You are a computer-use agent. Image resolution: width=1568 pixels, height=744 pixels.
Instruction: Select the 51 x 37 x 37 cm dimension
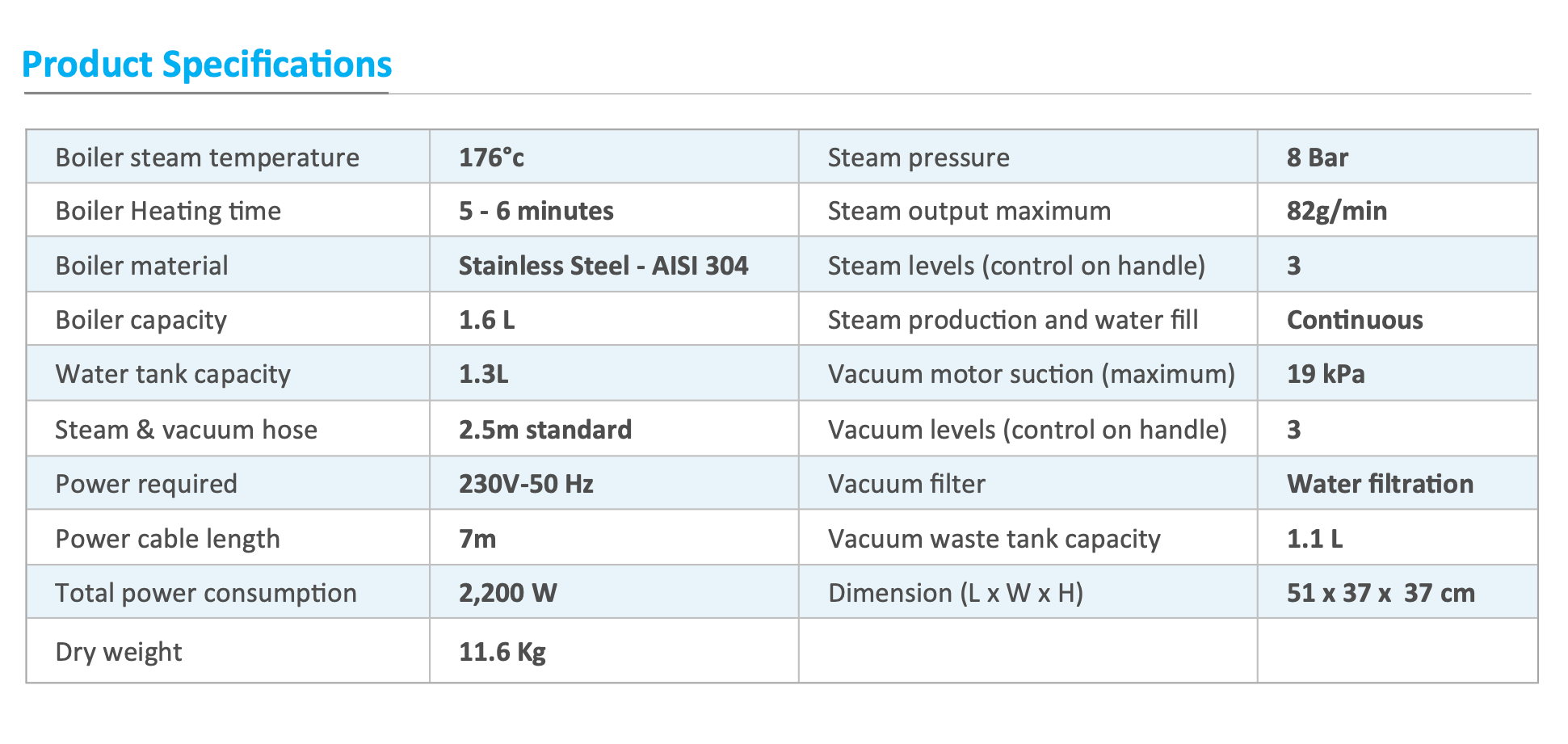[1380, 593]
